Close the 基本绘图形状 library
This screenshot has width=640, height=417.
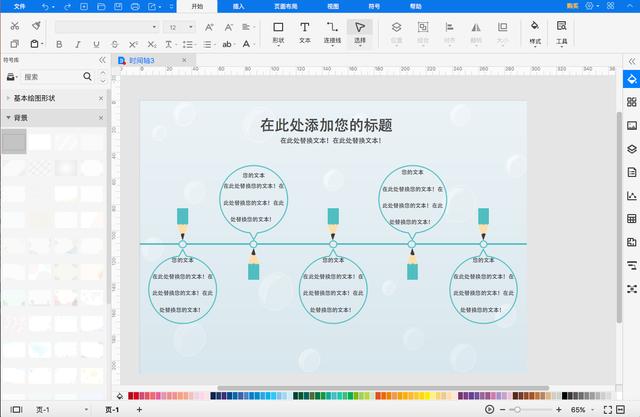(101, 98)
